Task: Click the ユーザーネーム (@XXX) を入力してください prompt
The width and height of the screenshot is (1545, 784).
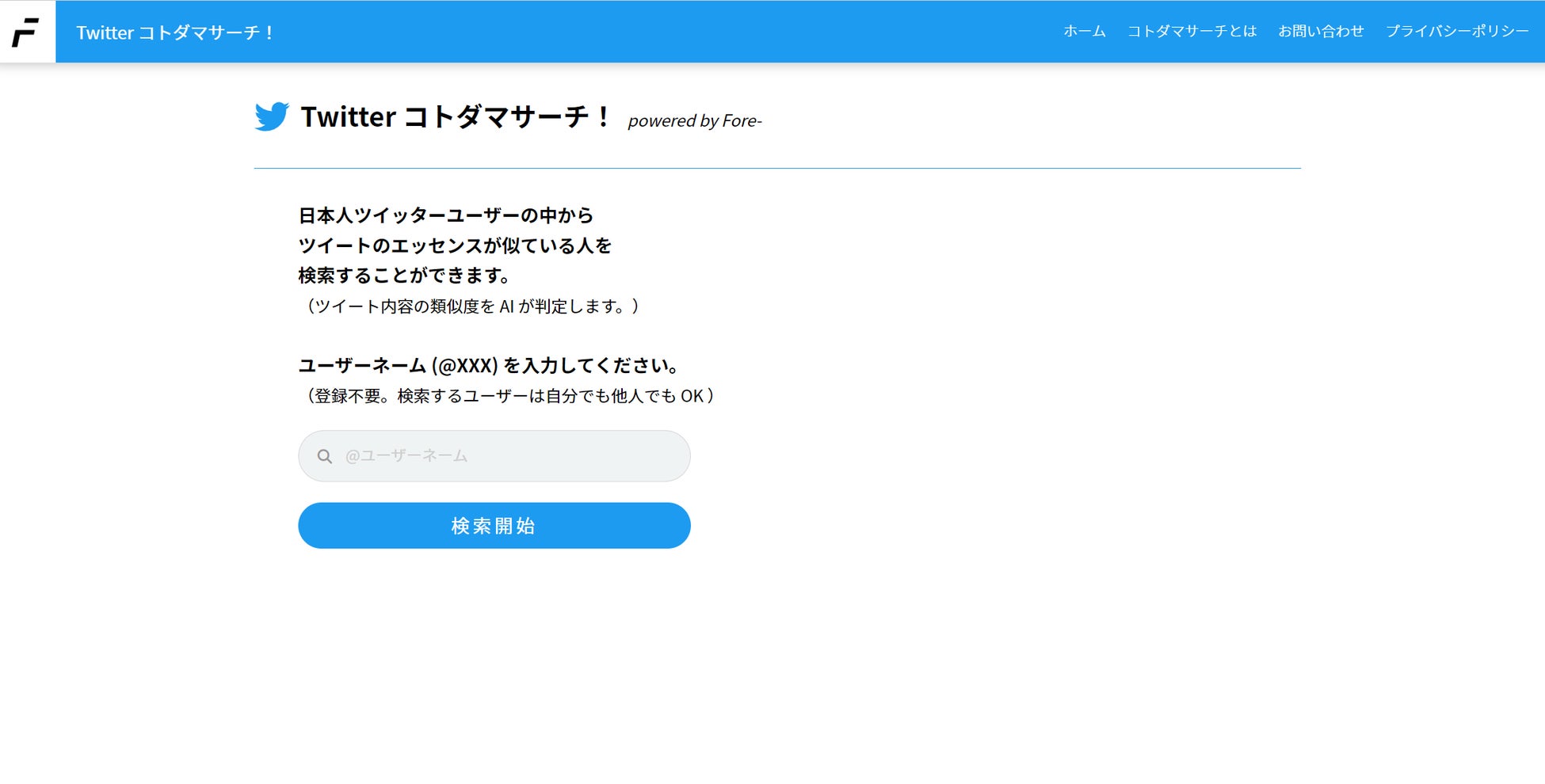Action: coord(489,366)
